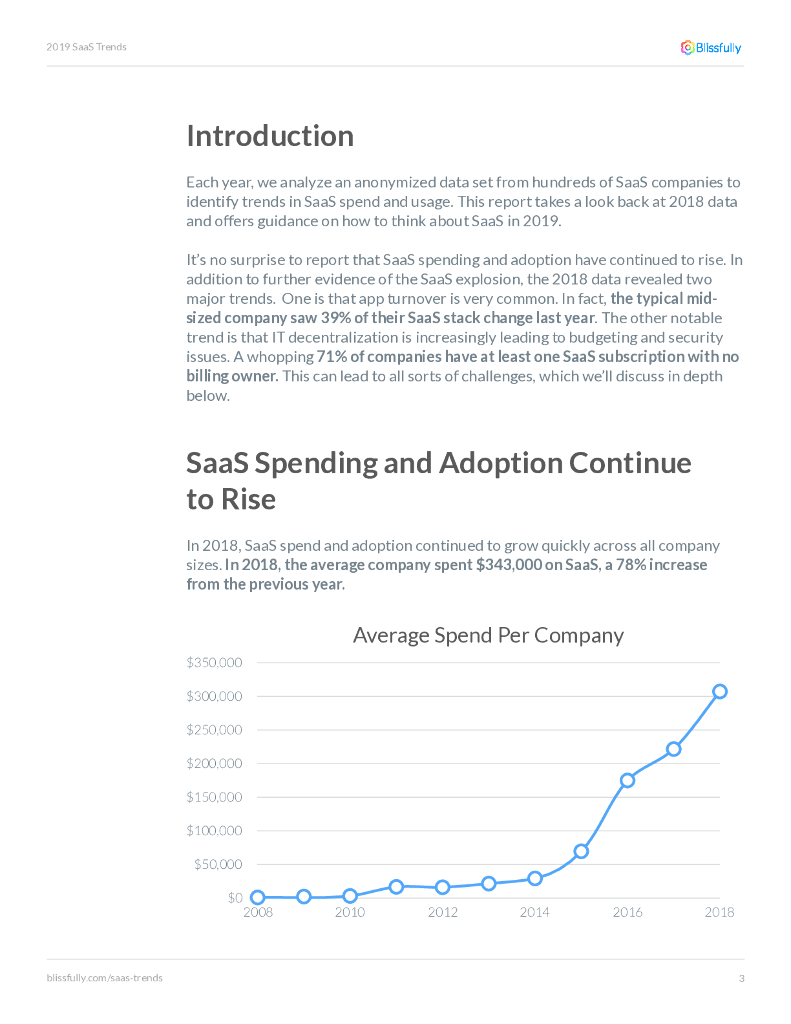
Task: Select the 2017 data point marker
Action: point(674,749)
